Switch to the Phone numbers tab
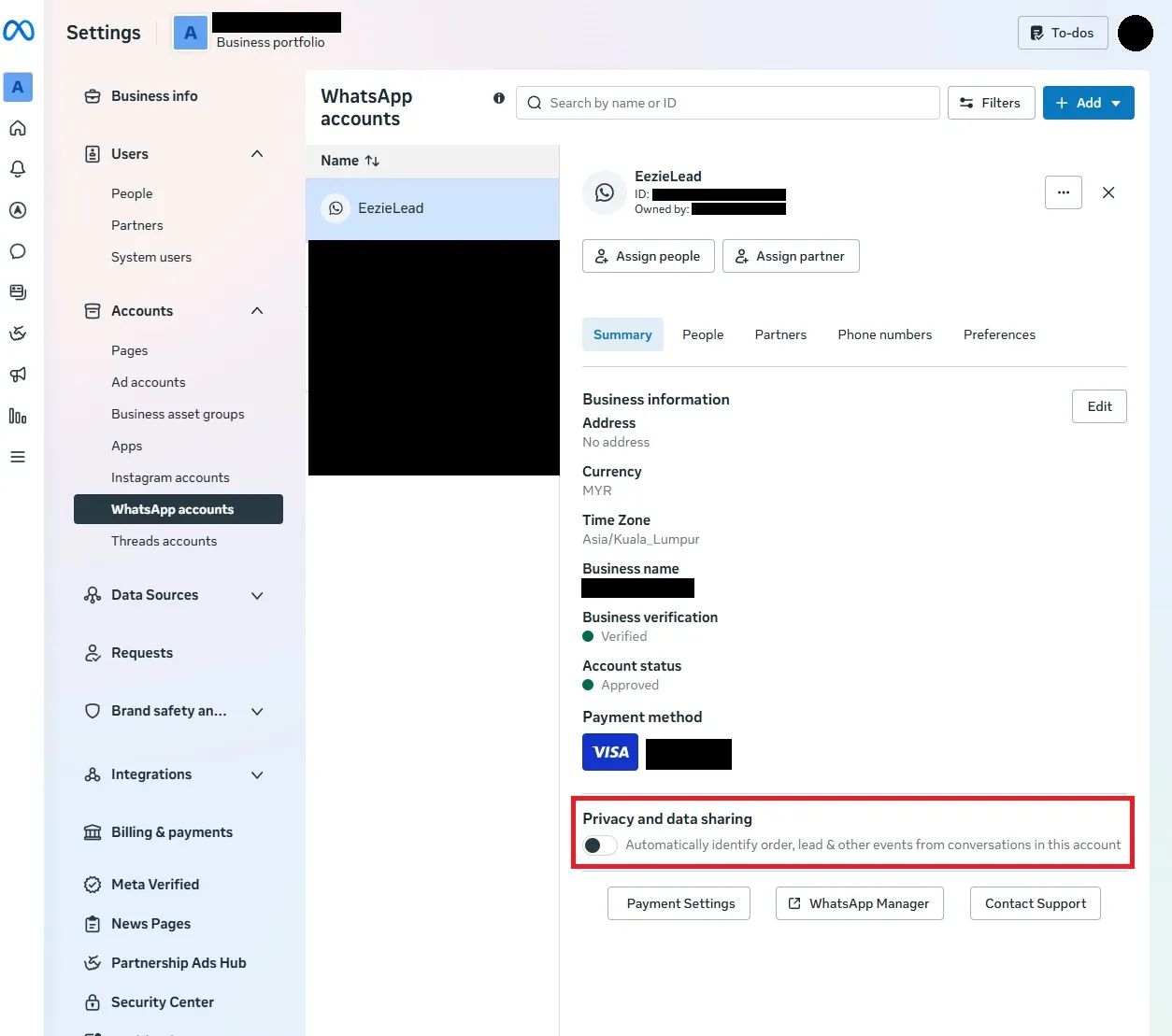Image resolution: width=1172 pixels, height=1036 pixels. [x=885, y=334]
